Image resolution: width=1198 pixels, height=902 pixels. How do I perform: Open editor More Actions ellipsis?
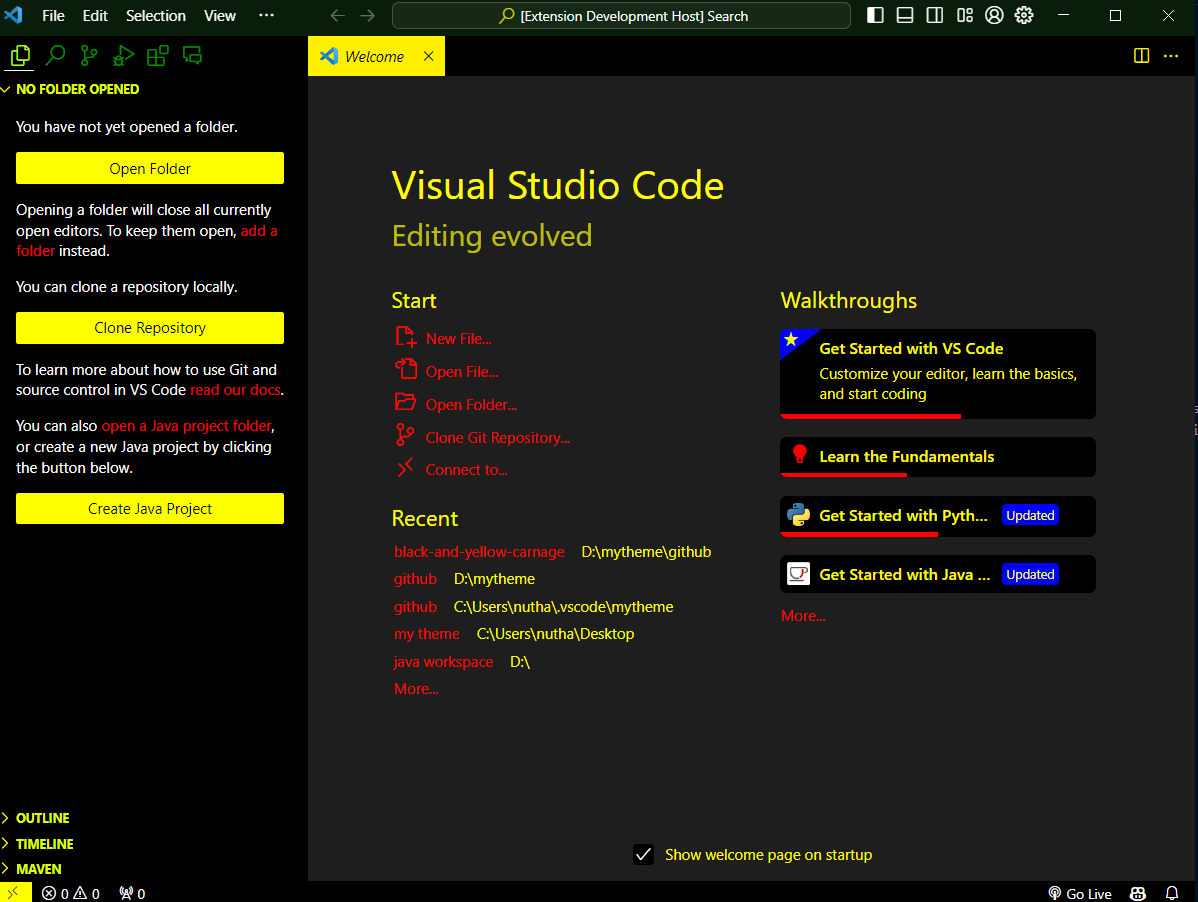pos(1170,56)
